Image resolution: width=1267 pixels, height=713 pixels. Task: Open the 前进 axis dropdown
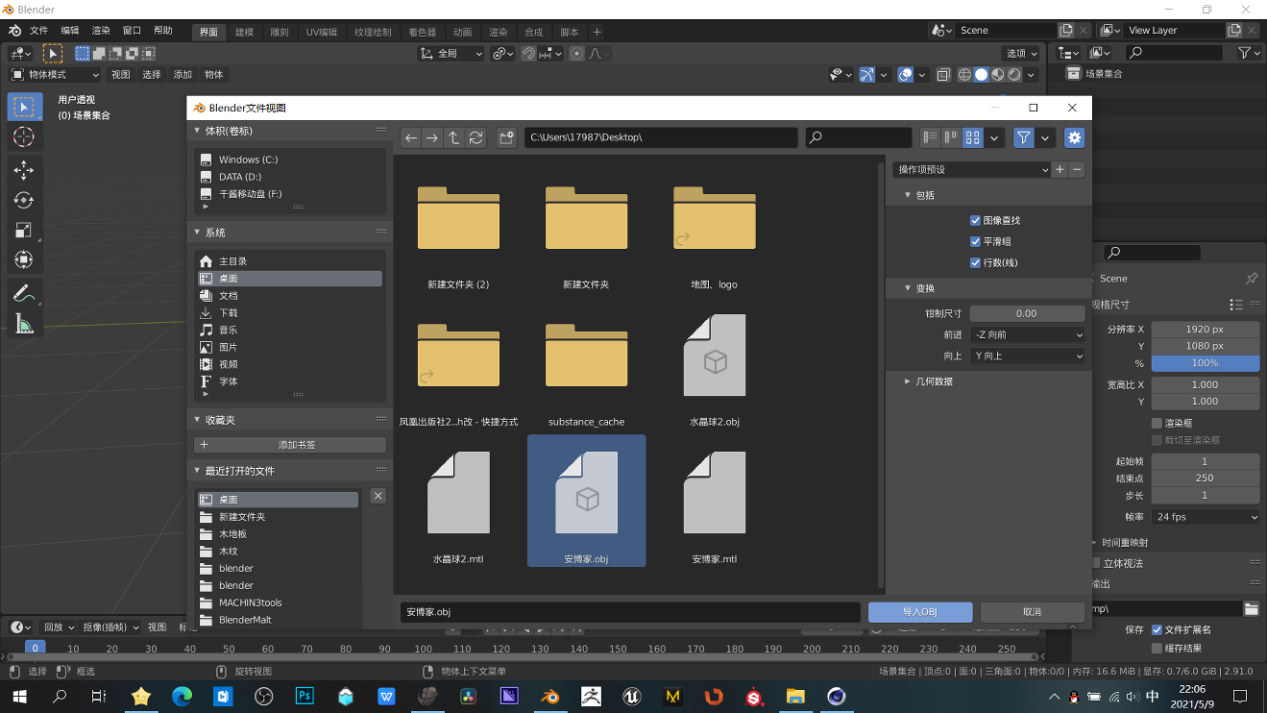coord(1028,335)
